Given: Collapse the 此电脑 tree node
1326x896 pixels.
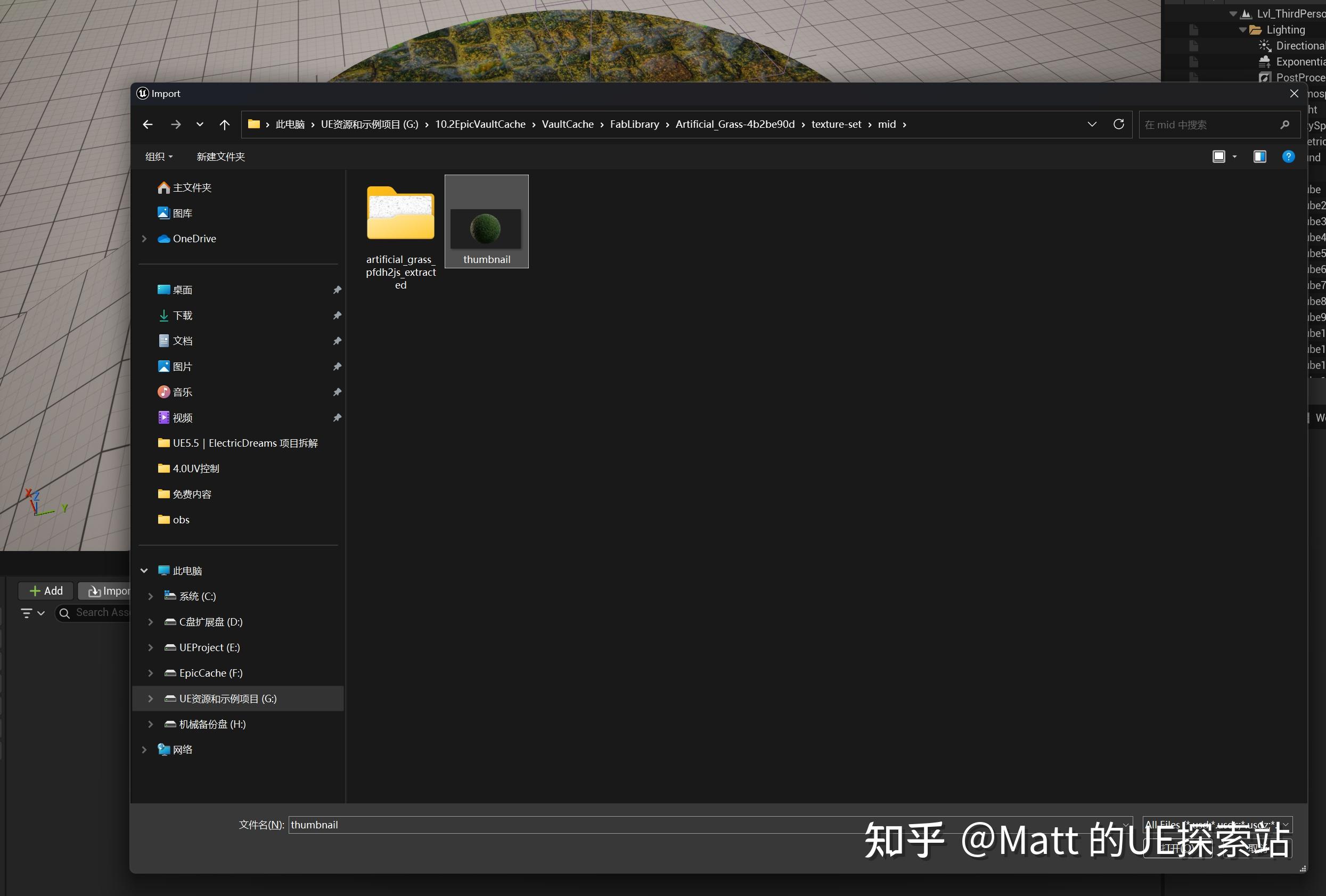Looking at the screenshot, I should [144, 570].
